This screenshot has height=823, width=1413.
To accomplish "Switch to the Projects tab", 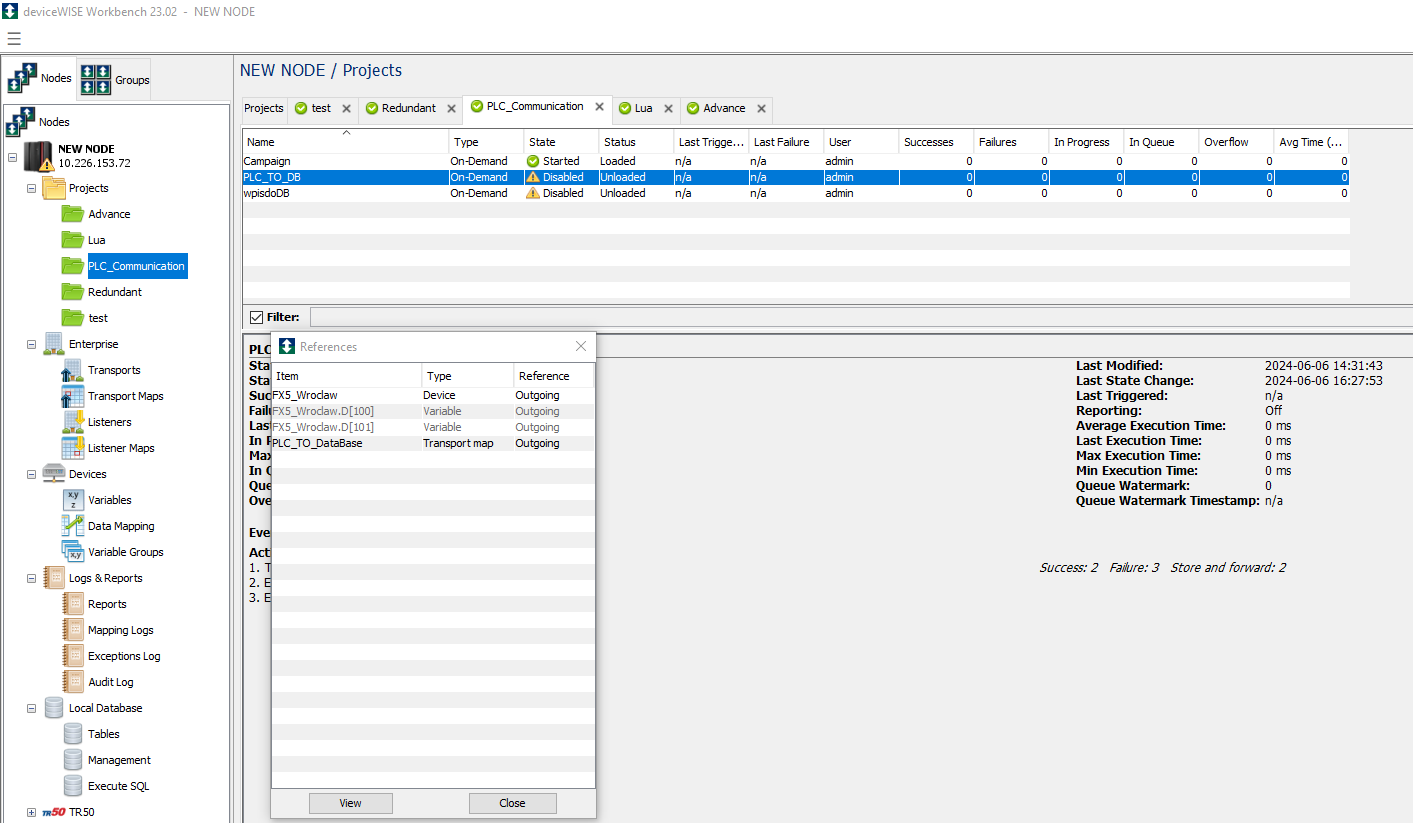I will pyautogui.click(x=264, y=108).
